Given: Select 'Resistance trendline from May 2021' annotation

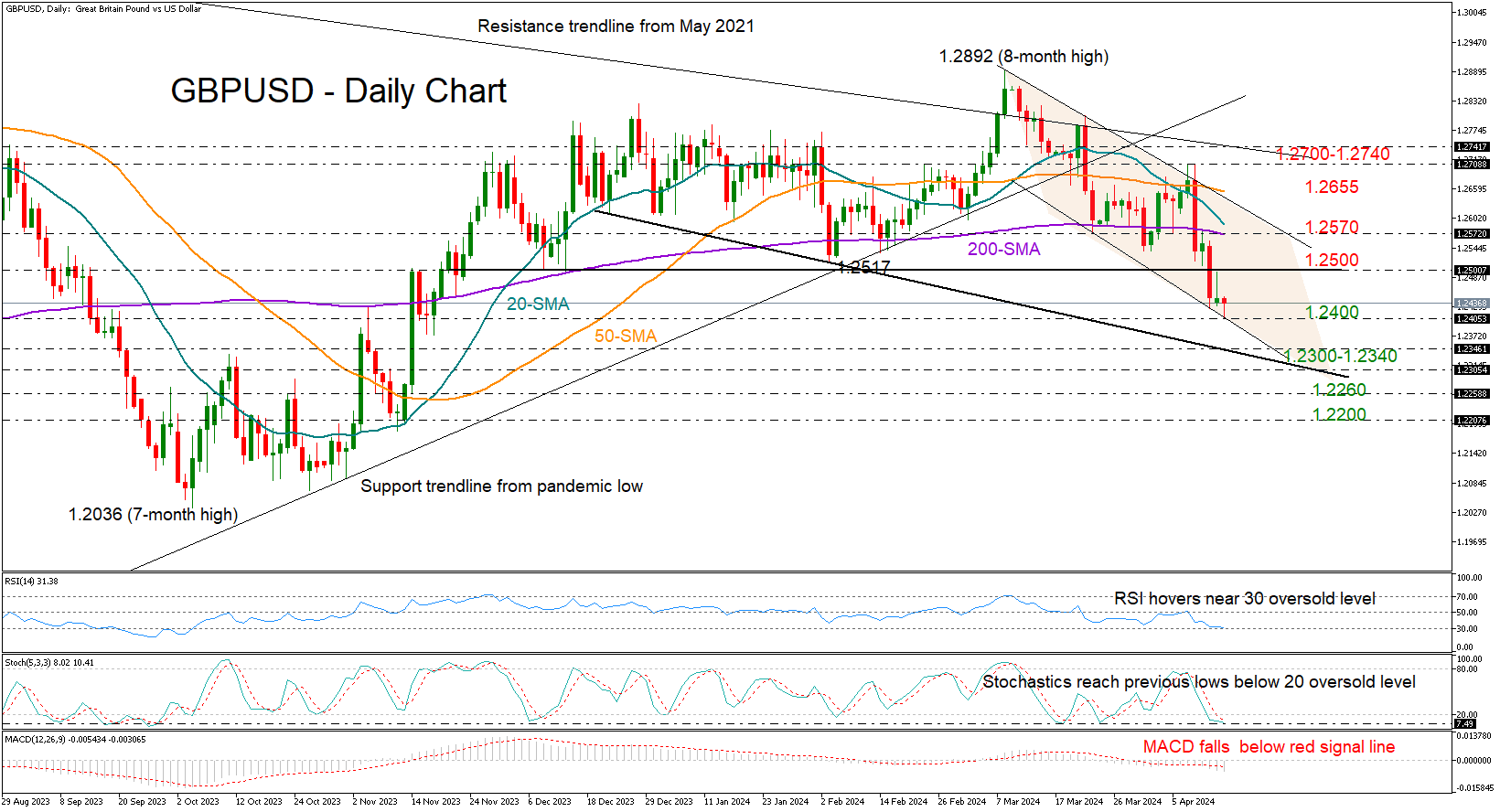Looking at the screenshot, I should [x=616, y=26].
